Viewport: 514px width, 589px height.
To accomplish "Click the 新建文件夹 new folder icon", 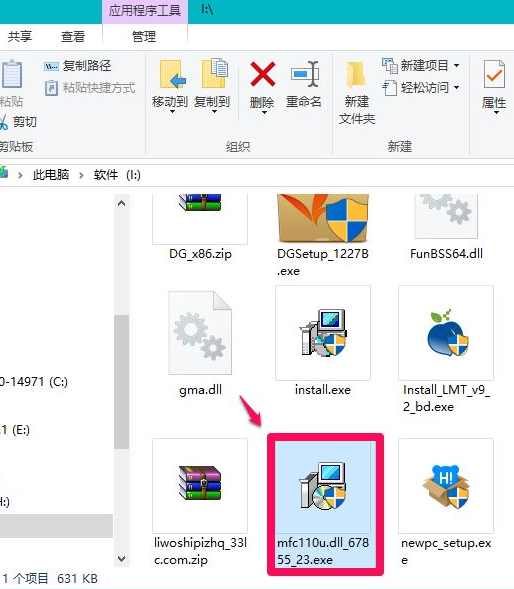I will click(356, 74).
